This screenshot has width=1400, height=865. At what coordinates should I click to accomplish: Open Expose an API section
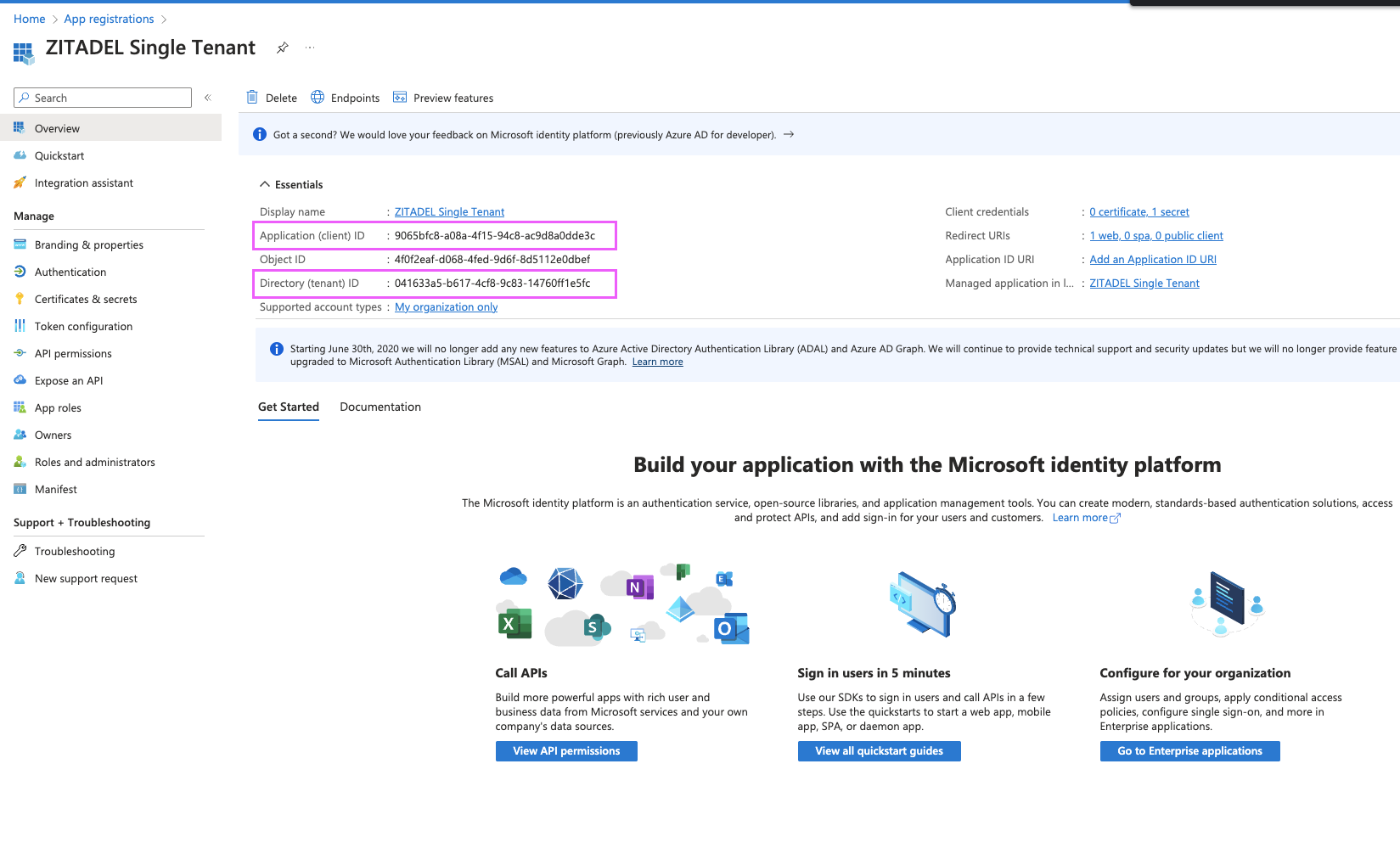(x=68, y=380)
